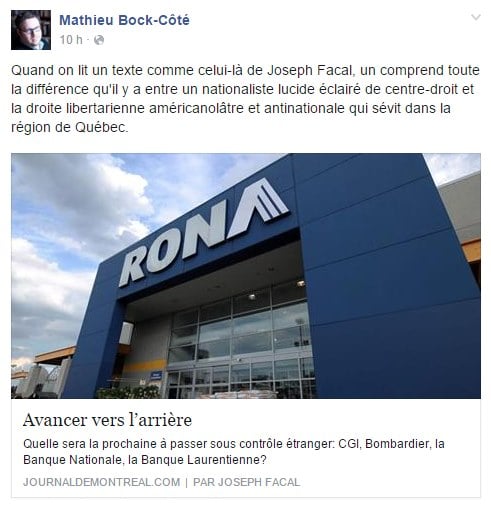491x508 pixels.
Task: Click the separator dot between time and globe
Action: 88,40
